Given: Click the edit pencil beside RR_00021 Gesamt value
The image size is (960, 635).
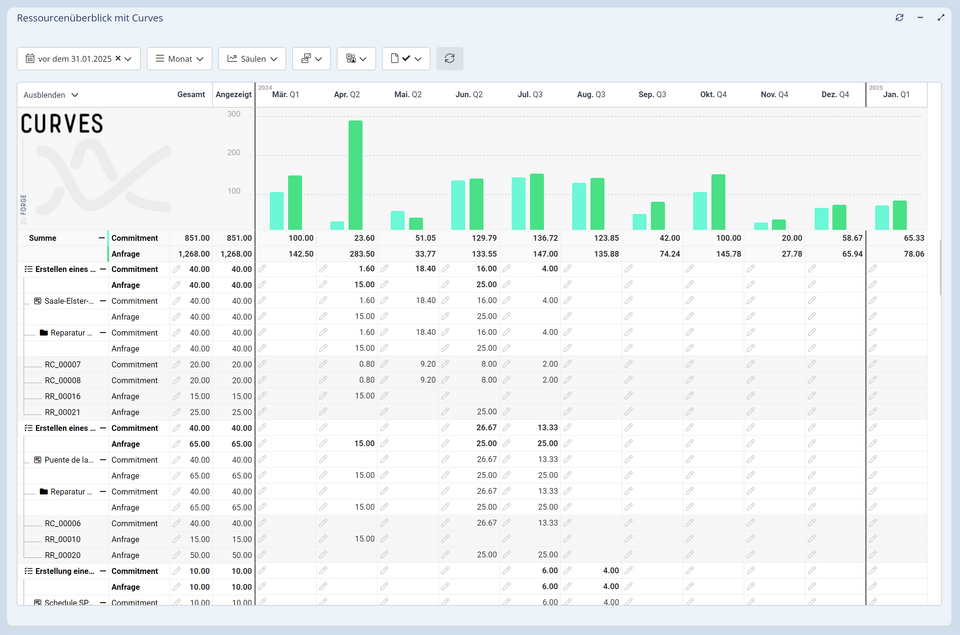Looking at the screenshot, I should [x=177, y=412].
